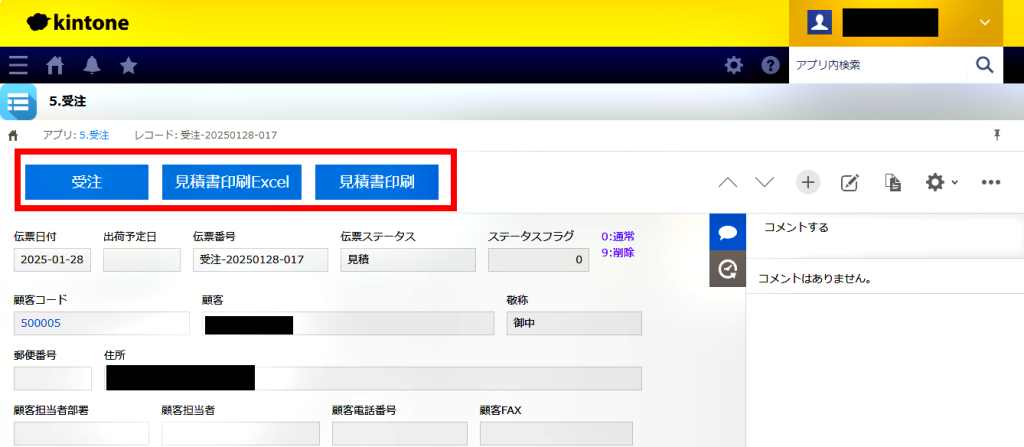Click the 顧客電話番号 field
The image size is (1024, 447).
pos(400,434)
